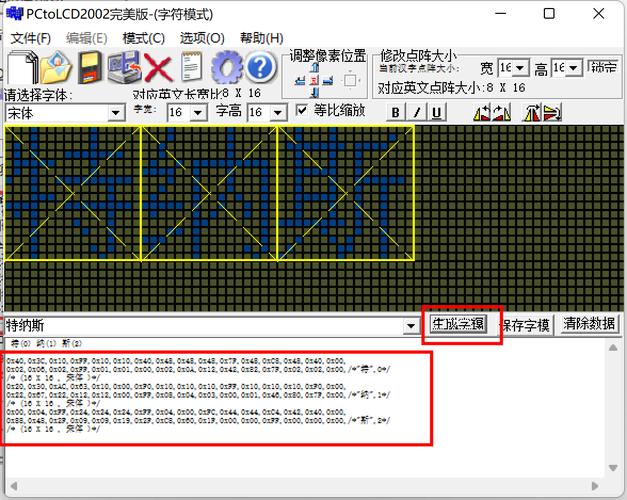This screenshot has width=627, height=500.
Task: Click the second character dot-matrix cell (纳)
Action: click(x=209, y=194)
